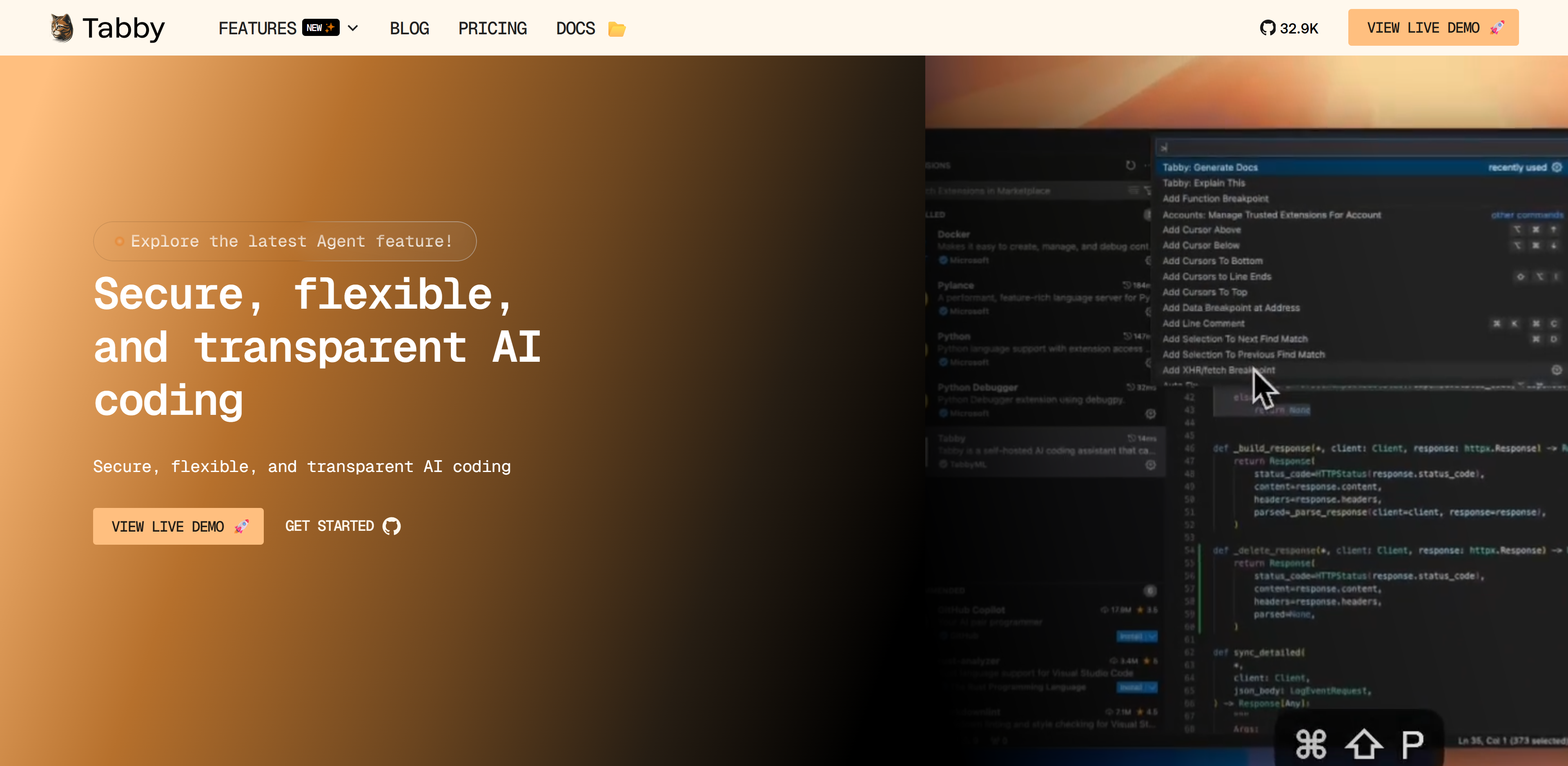Click the 32.9K stars count
This screenshot has width=1568, height=766.
pyautogui.click(x=1299, y=28)
